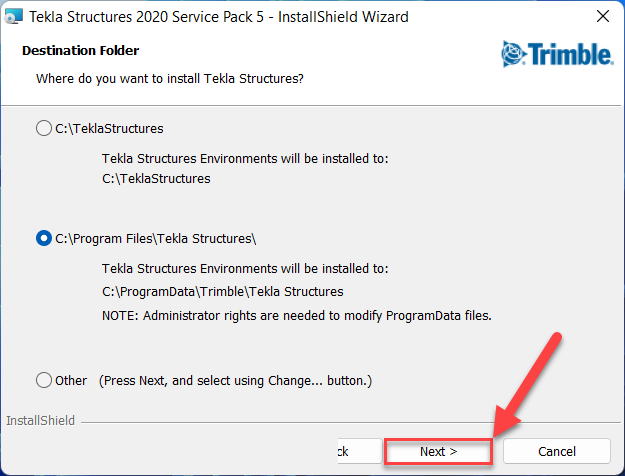The image size is (625, 476).
Task: Go back using the partially hidden Back button
Action: [341, 451]
